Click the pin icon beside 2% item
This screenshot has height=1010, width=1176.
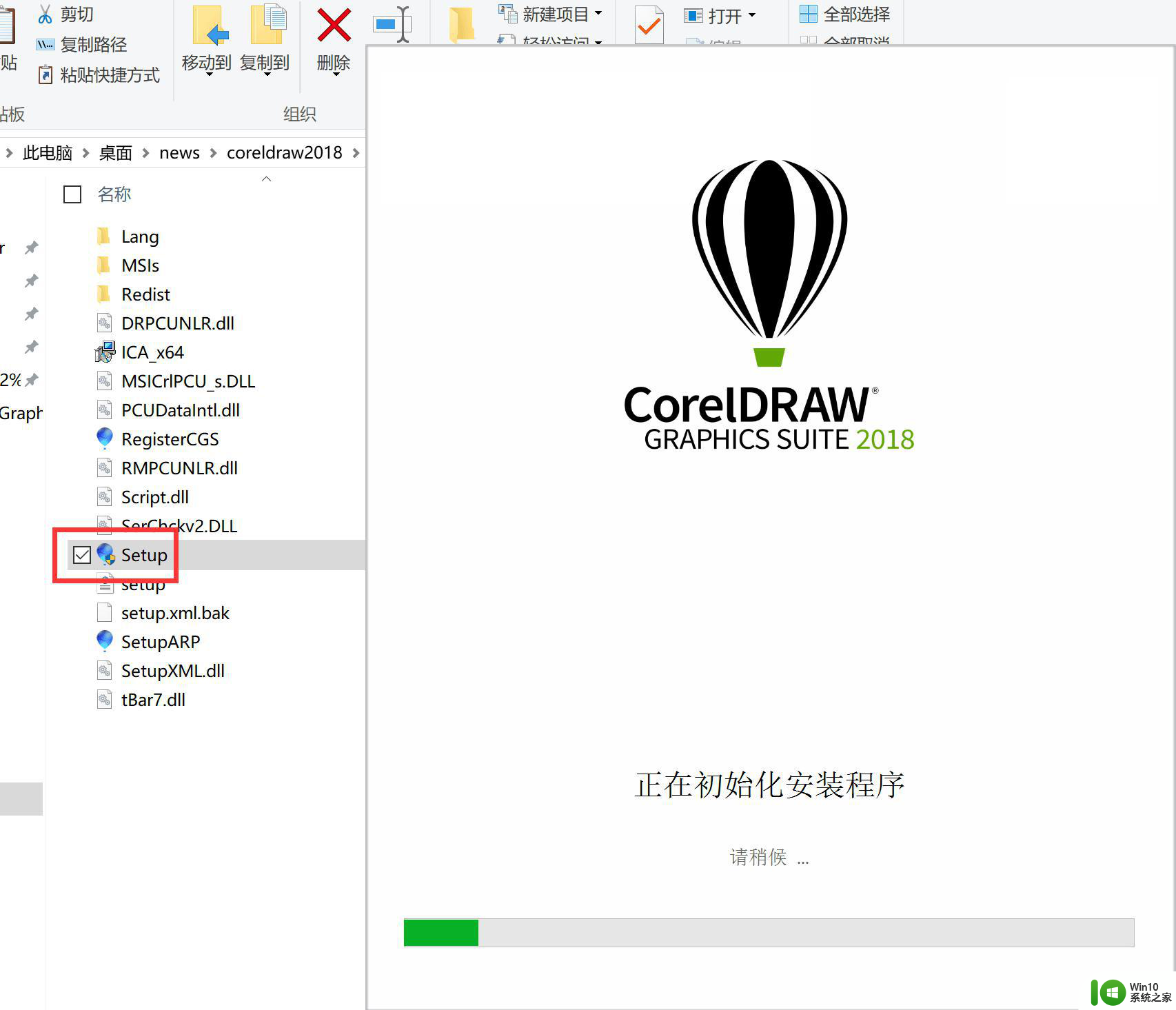point(32,379)
